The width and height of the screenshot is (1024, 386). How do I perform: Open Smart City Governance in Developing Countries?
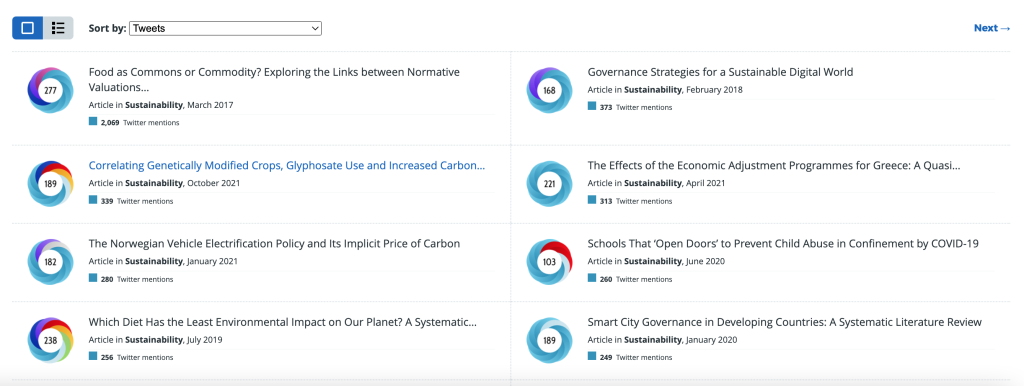pyautogui.click(x=784, y=322)
